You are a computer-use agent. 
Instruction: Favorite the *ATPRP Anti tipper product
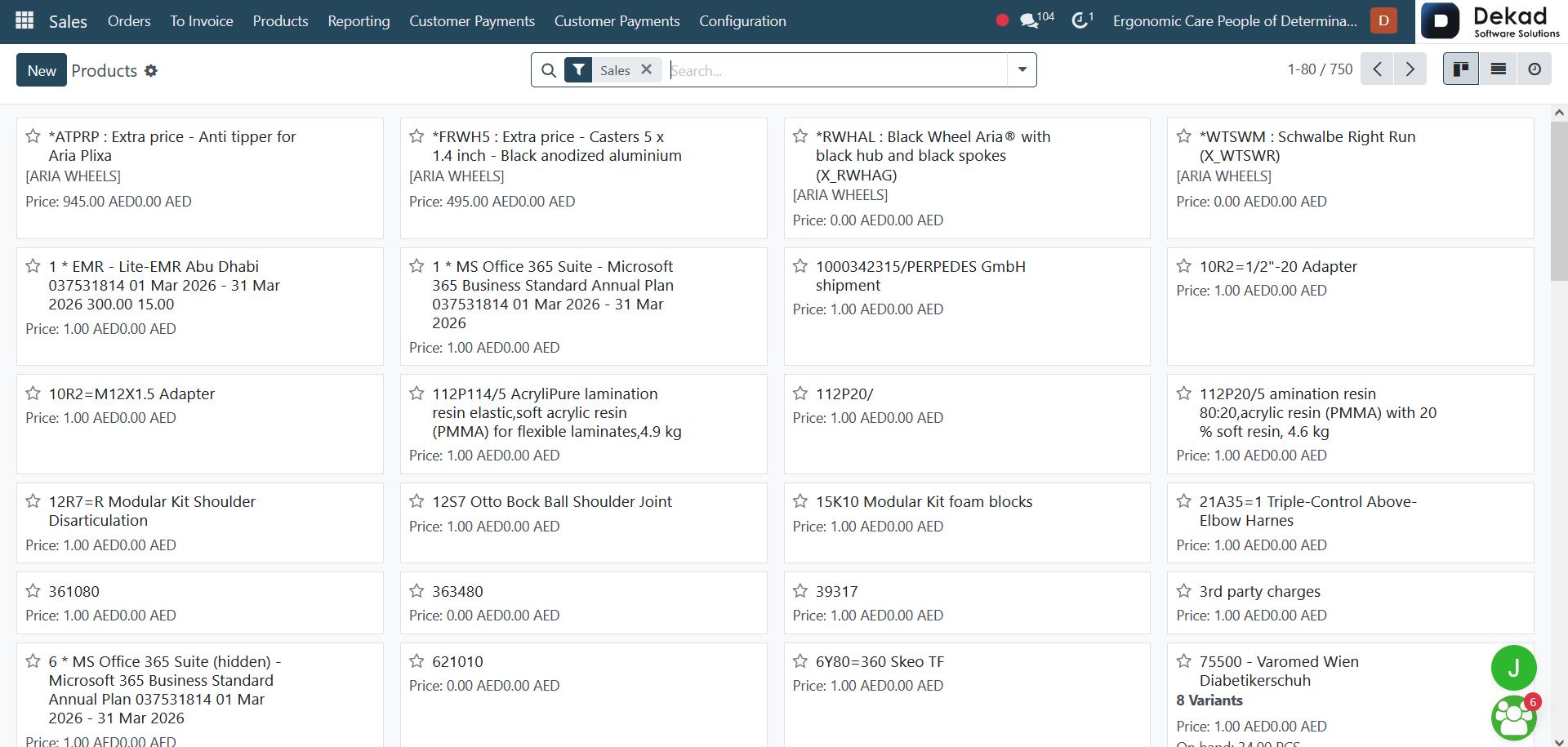click(x=33, y=136)
